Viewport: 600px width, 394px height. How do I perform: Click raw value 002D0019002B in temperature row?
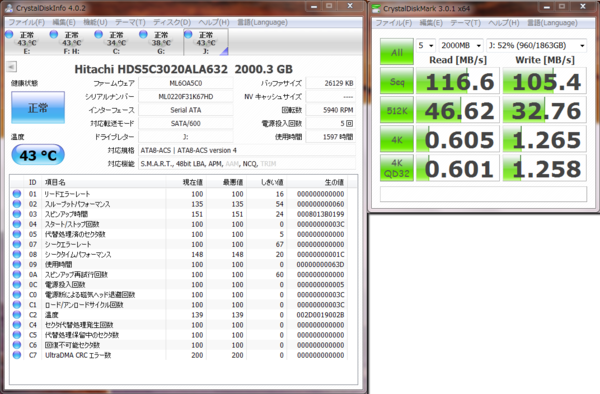click(x=321, y=315)
